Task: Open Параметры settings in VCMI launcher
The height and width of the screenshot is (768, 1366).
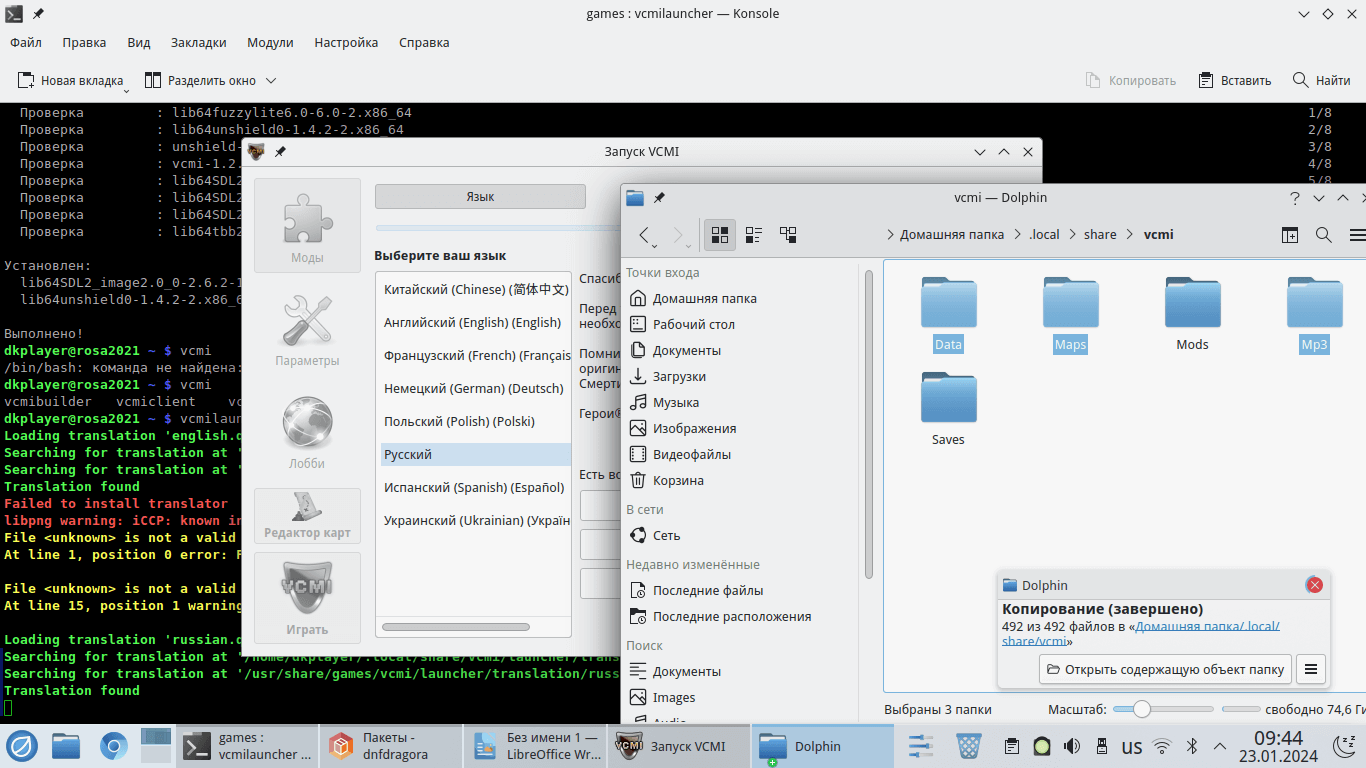Action: [307, 330]
